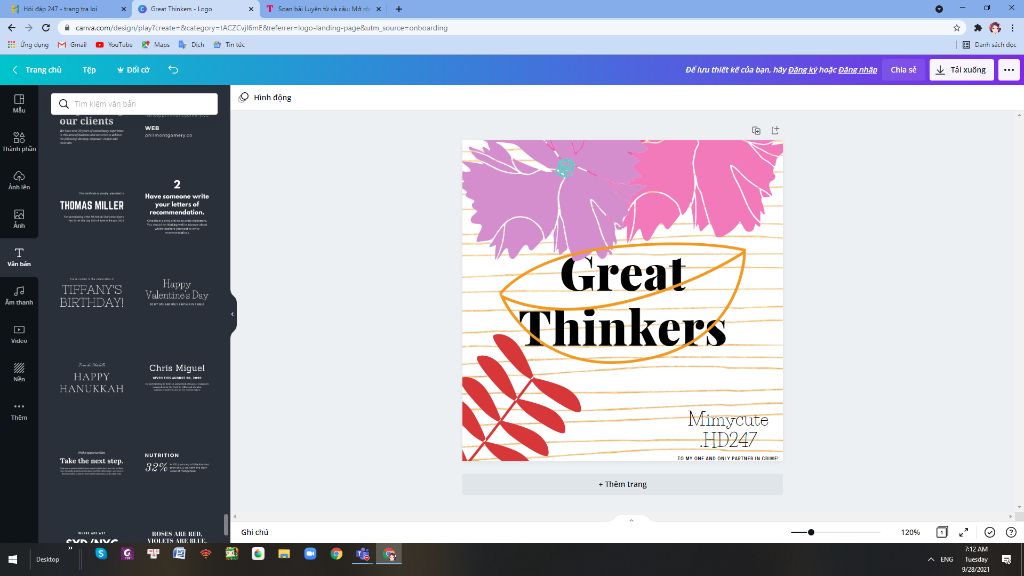Select the THOMAS MILLER text template
This screenshot has height=576, width=1024.
(91, 206)
